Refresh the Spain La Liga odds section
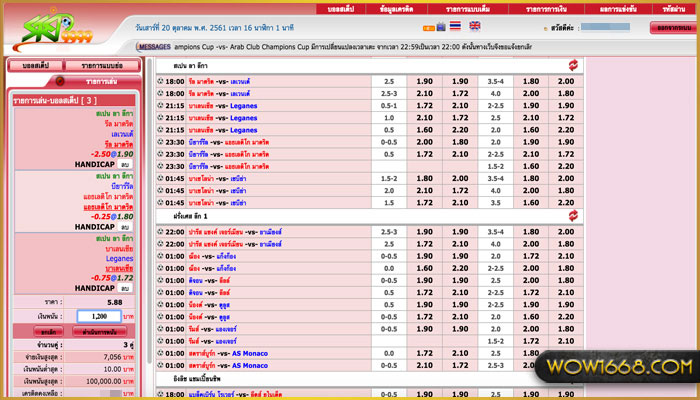 click(572, 64)
